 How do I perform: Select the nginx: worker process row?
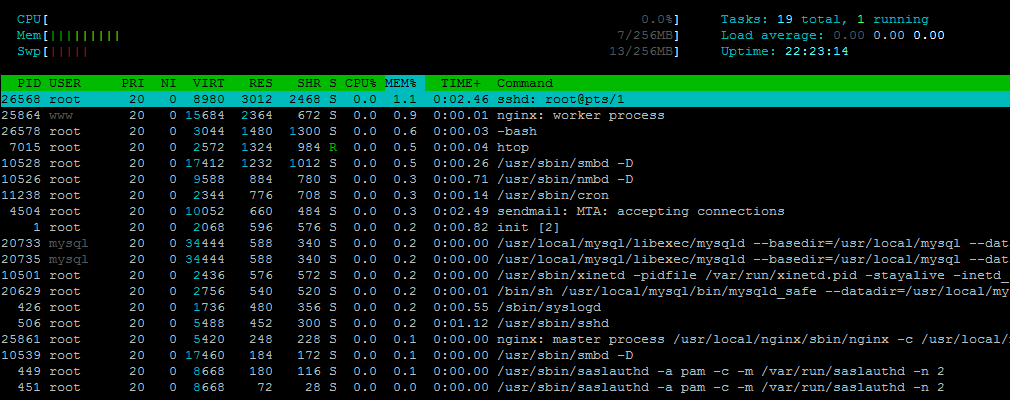tap(505, 115)
